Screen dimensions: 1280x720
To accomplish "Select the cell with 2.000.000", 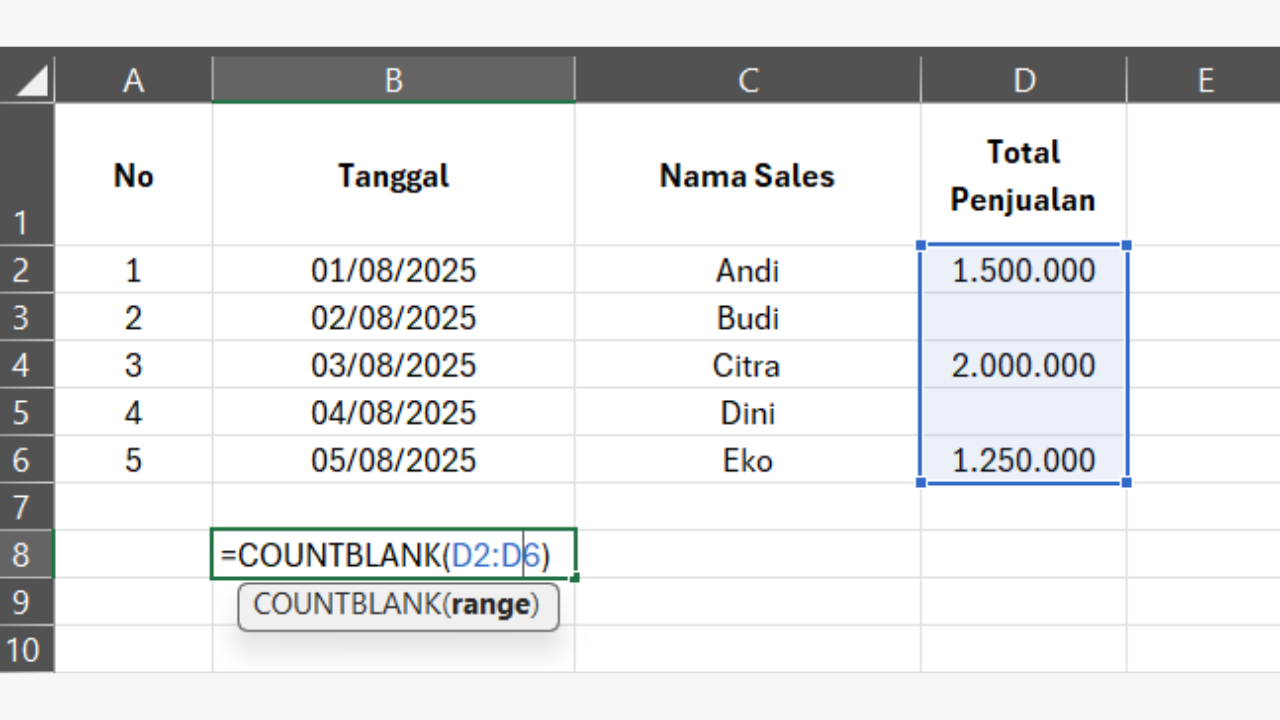I will (1023, 366).
